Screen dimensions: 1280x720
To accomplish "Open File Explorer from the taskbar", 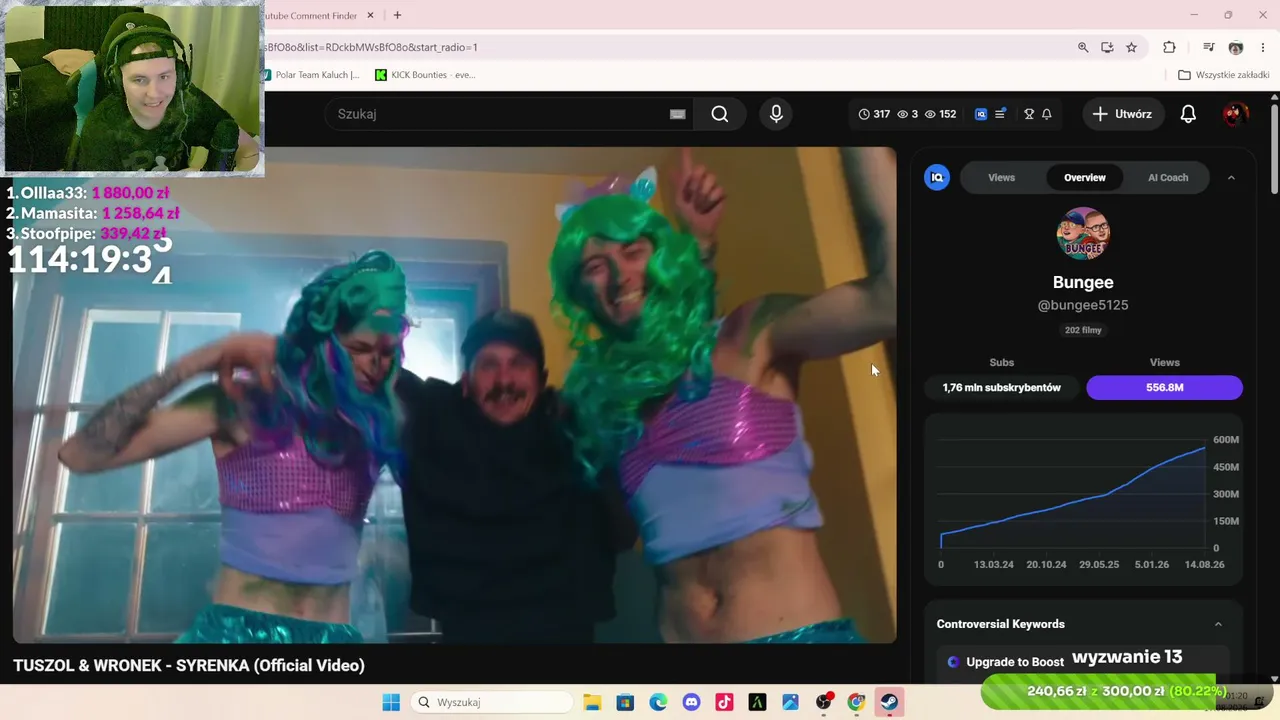I will 592,702.
